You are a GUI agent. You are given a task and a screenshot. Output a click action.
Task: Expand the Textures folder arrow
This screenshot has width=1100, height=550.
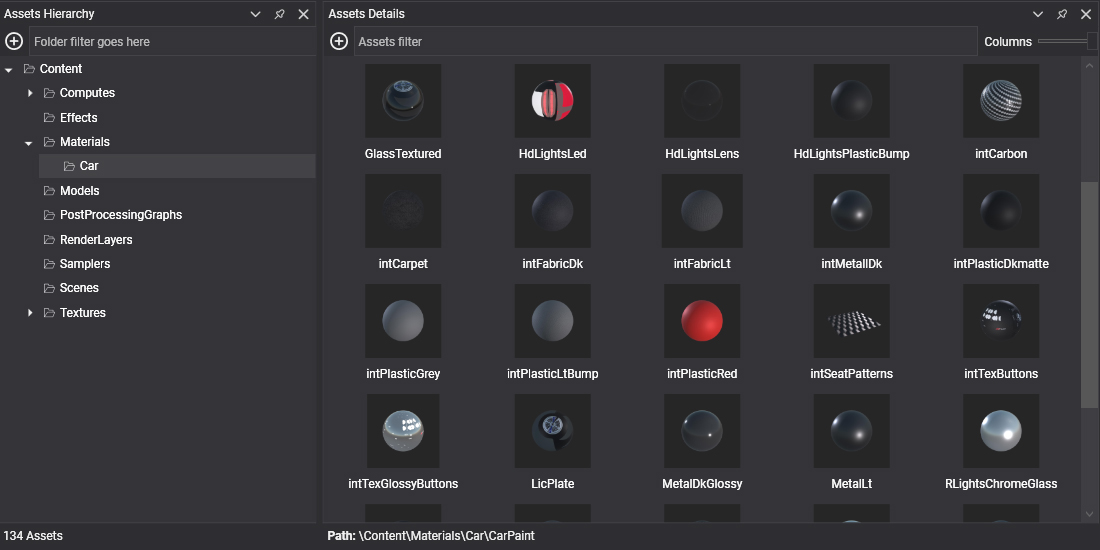30,313
